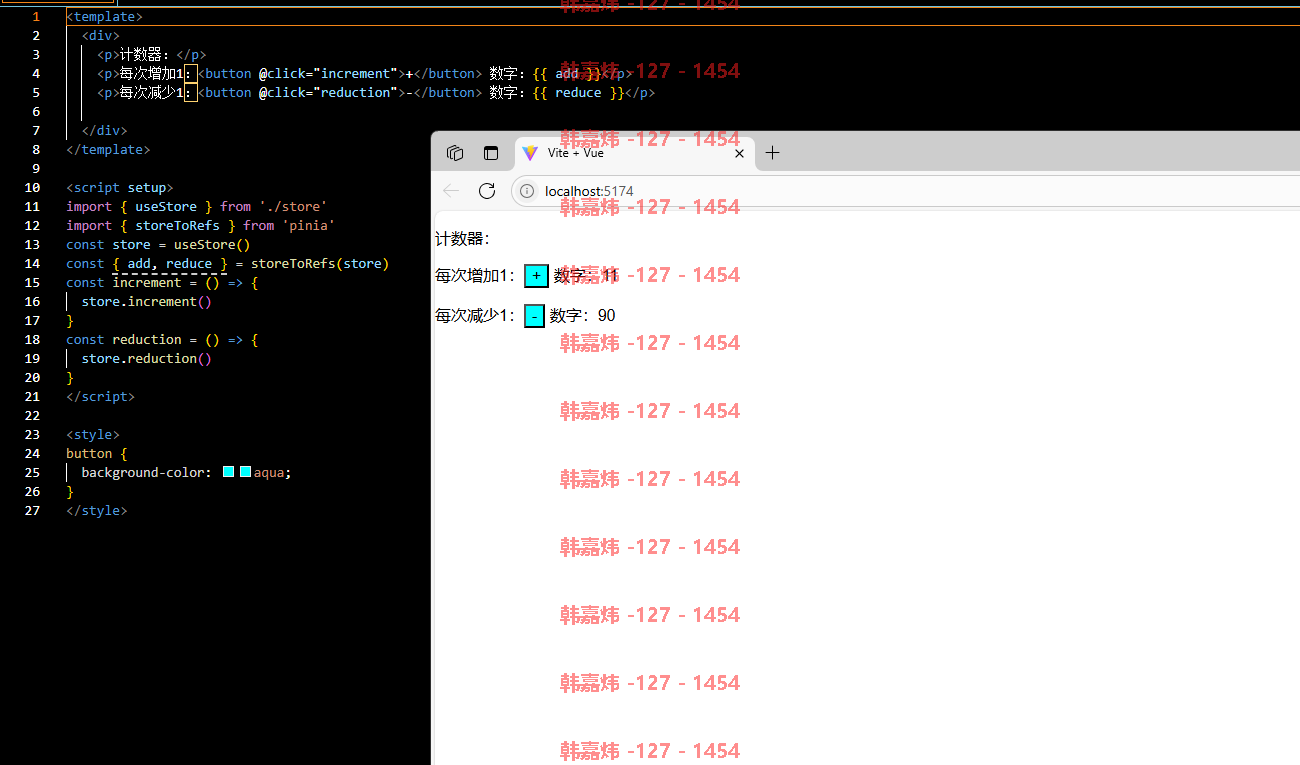Click line number 10 in the editor gutter
1300x765 pixels.
[x=33, y=187]
